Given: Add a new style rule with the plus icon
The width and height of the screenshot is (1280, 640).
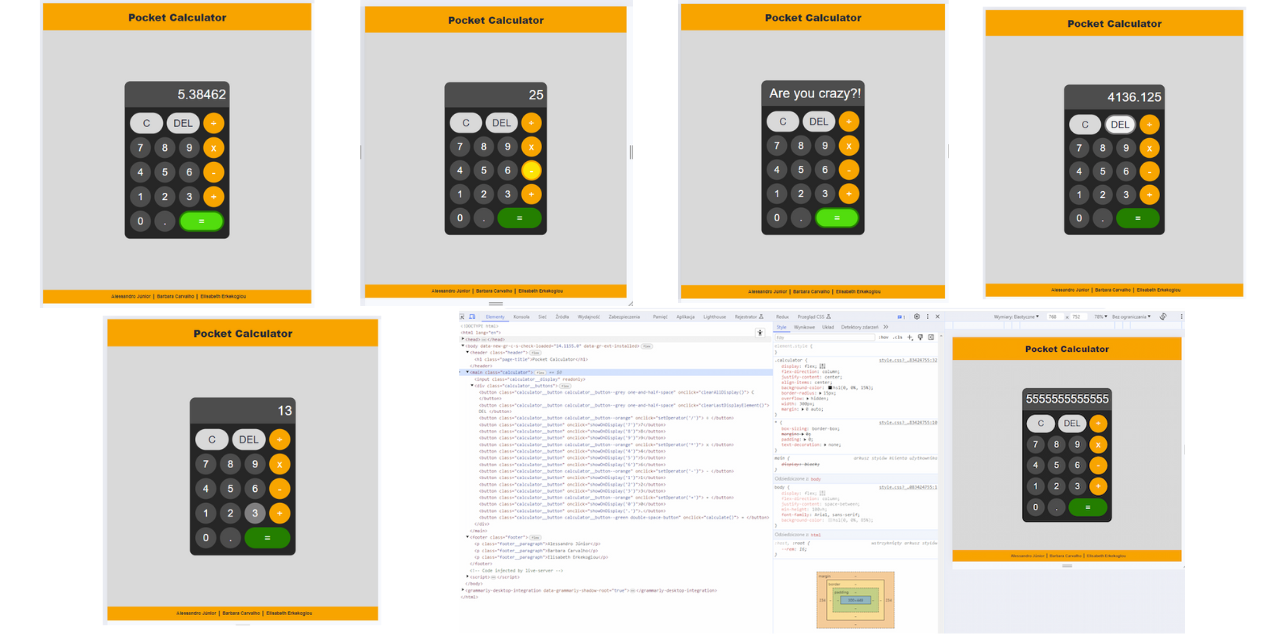Looking at the screenshot, I should point(909,337).
